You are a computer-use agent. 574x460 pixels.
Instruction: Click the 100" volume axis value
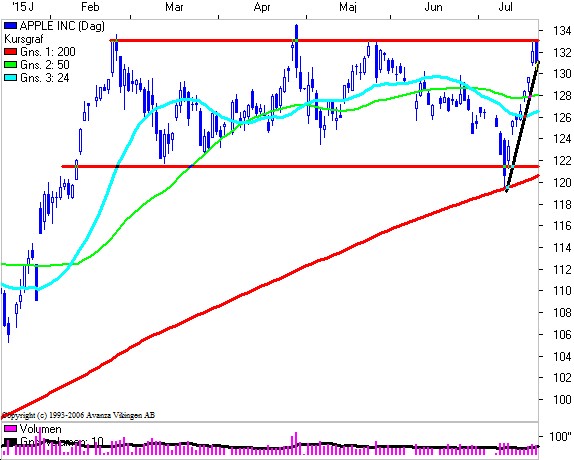pyautogui.click(x=560, y=436)
